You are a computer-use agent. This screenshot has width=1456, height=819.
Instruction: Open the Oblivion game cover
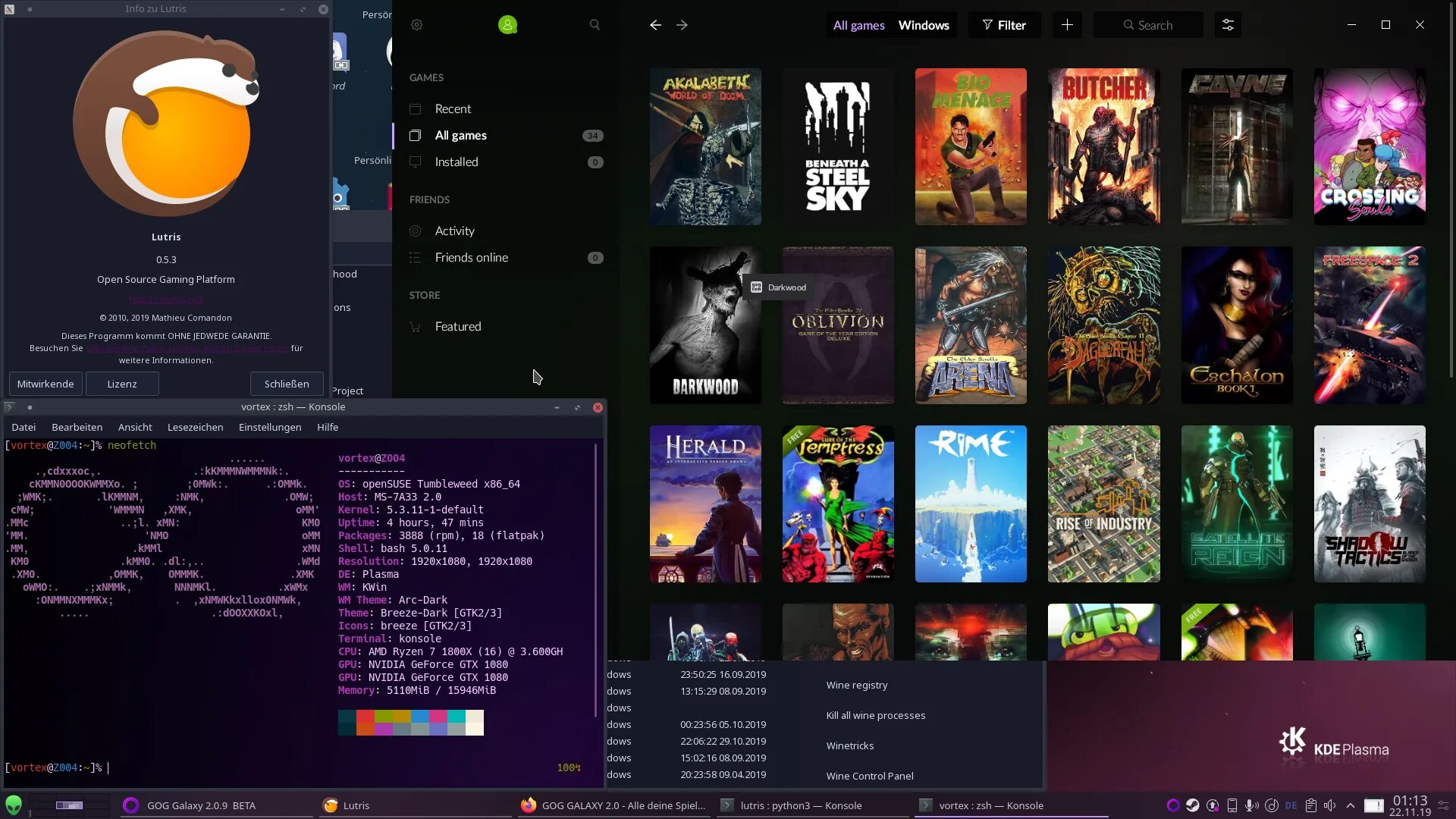[x=838, y=325]
